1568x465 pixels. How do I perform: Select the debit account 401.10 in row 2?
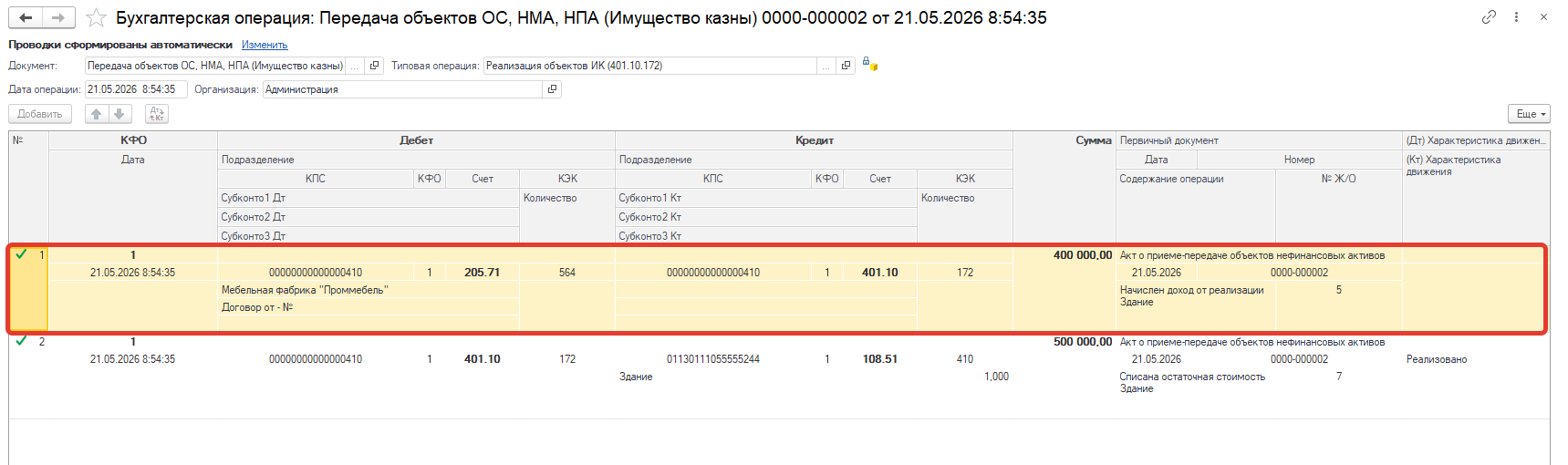482,359
